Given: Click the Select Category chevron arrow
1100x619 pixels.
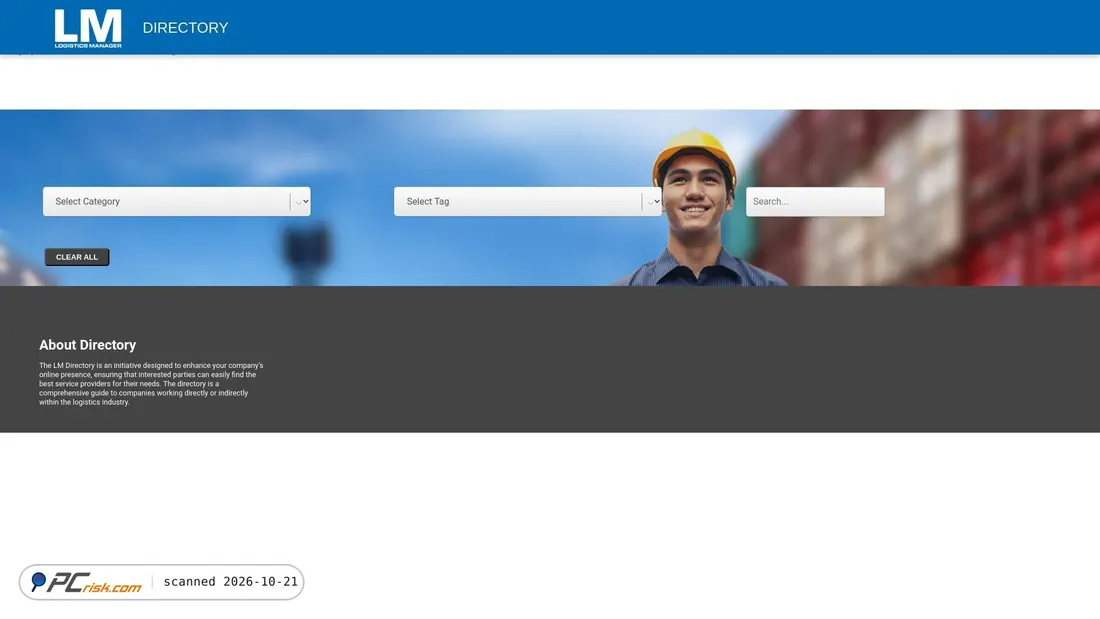Looking at the screenshot, I should (302, 201).
